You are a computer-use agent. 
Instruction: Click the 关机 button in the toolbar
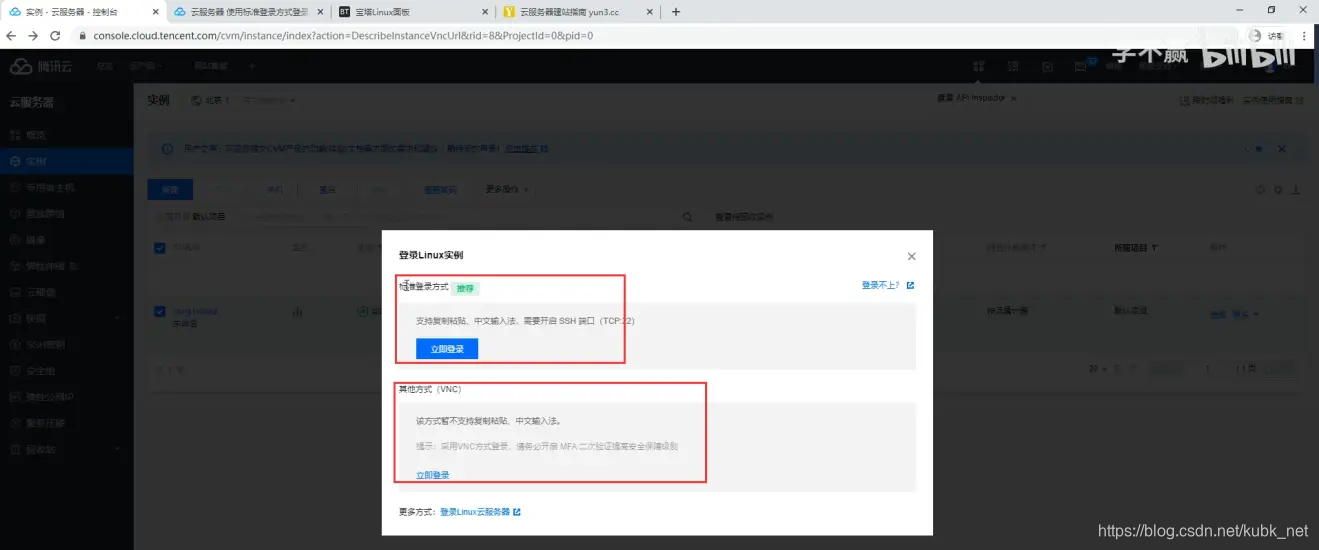[x=275, y=189]
